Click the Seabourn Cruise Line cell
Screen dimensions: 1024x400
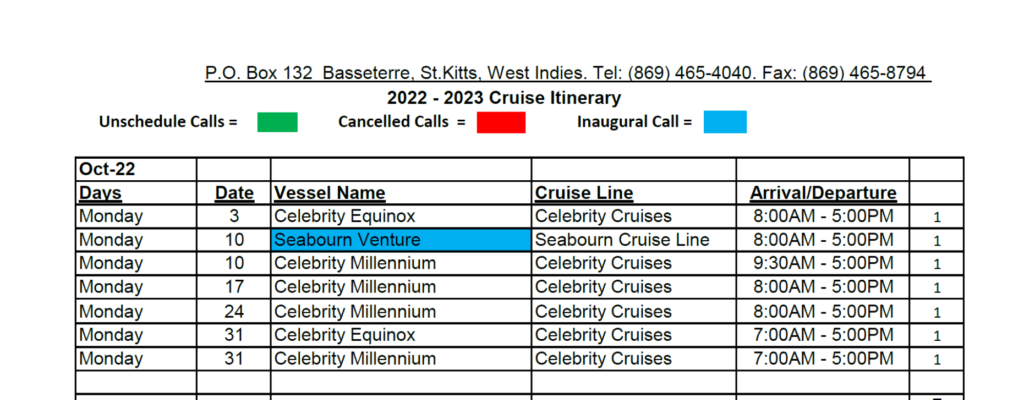coord(622,240)
